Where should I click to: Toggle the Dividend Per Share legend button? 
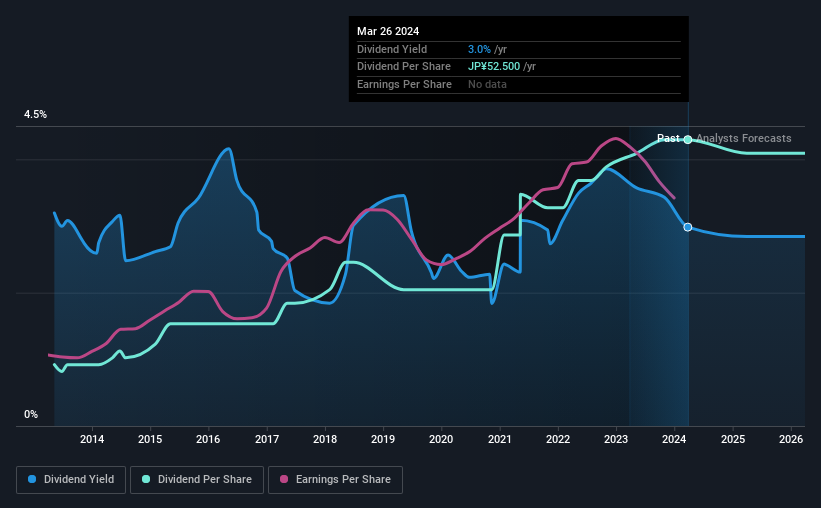pyautogui.click(x=197, y=480)
